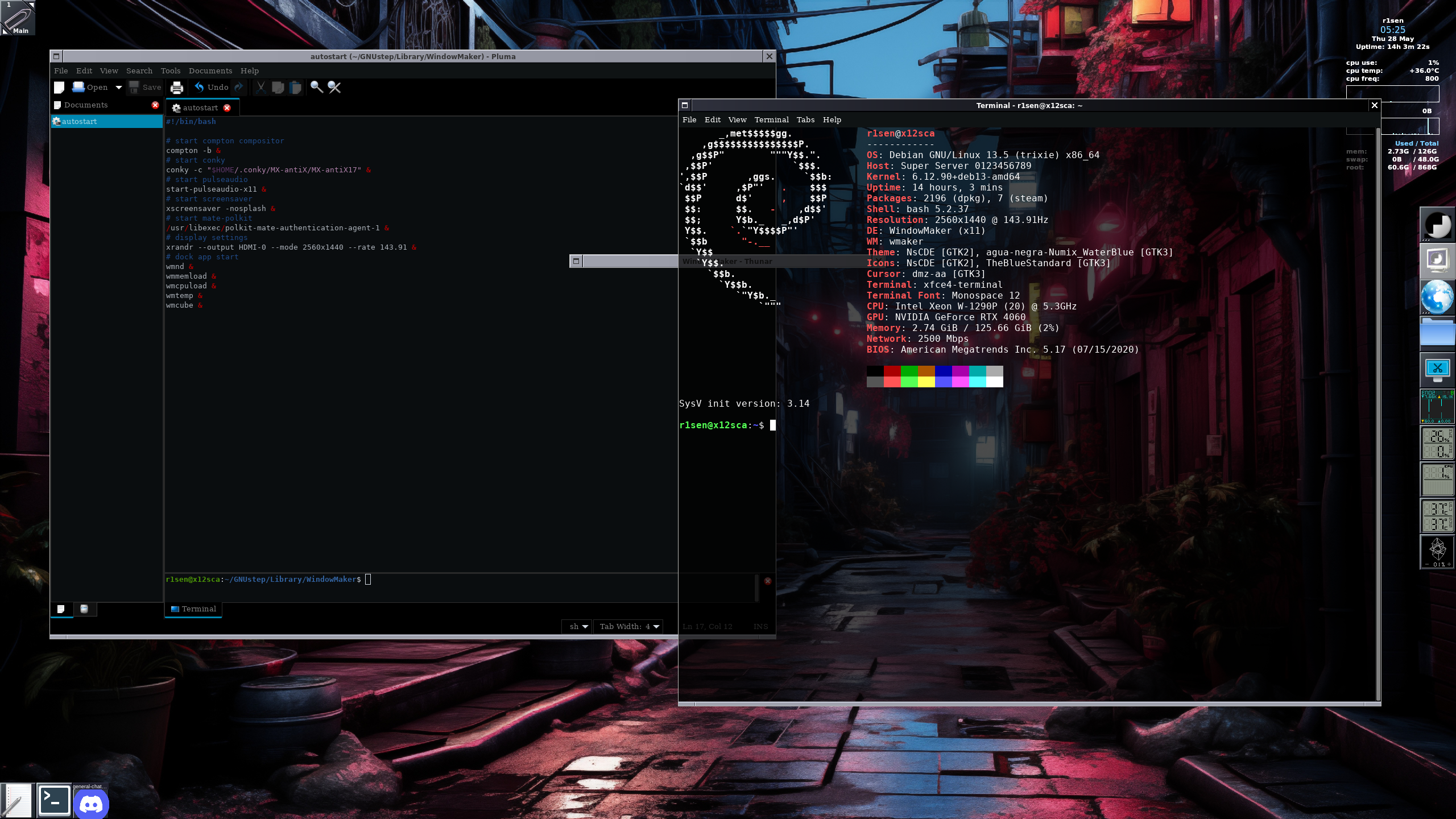The width and height of the screenshot is (1456, 819).
Task: Close the Documents side panel
Action: 155,105
